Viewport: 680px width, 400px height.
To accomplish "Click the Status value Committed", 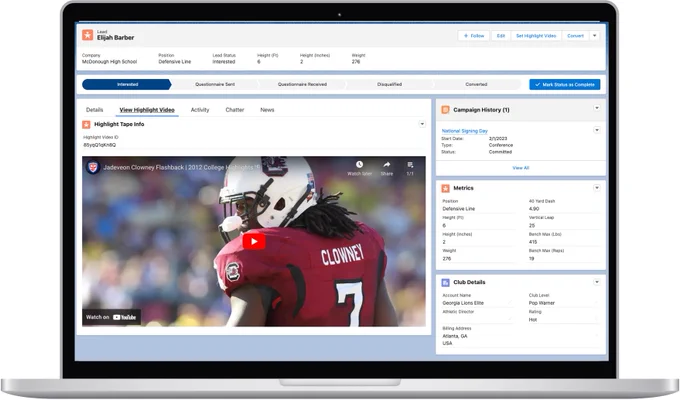I will coord(500,152).
